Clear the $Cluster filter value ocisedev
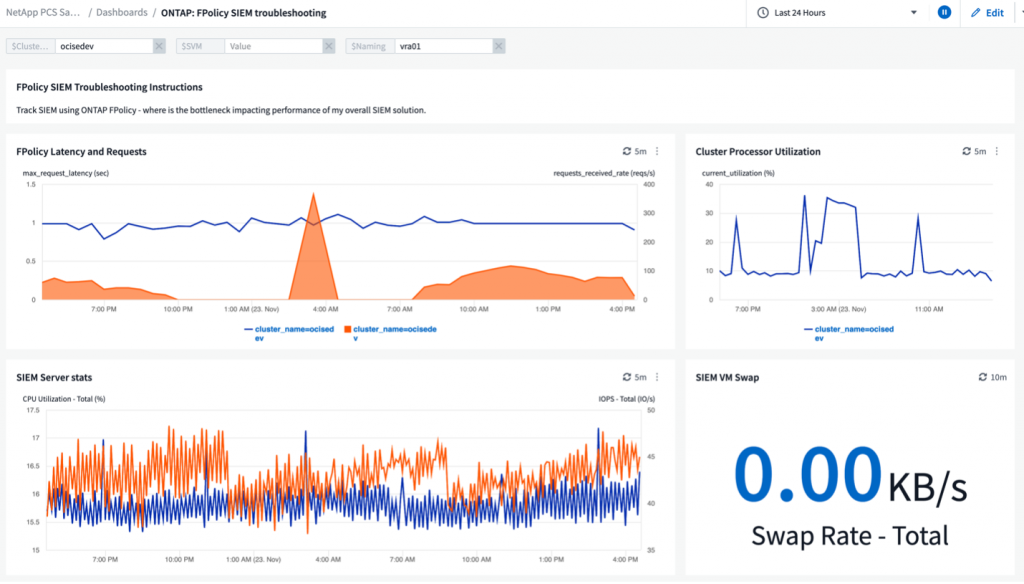 (x=159, y=46)
